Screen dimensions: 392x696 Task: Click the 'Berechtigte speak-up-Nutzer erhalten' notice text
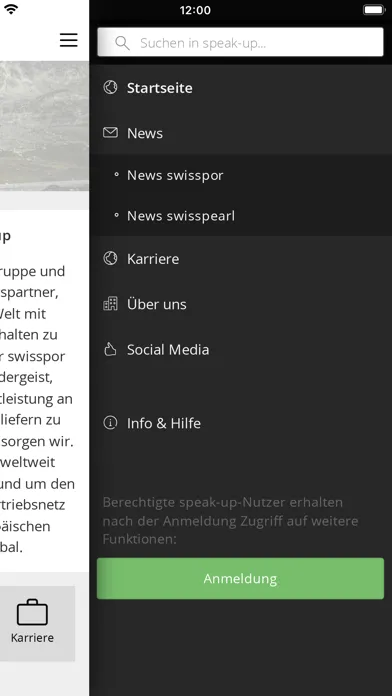[x=230, y=521]
